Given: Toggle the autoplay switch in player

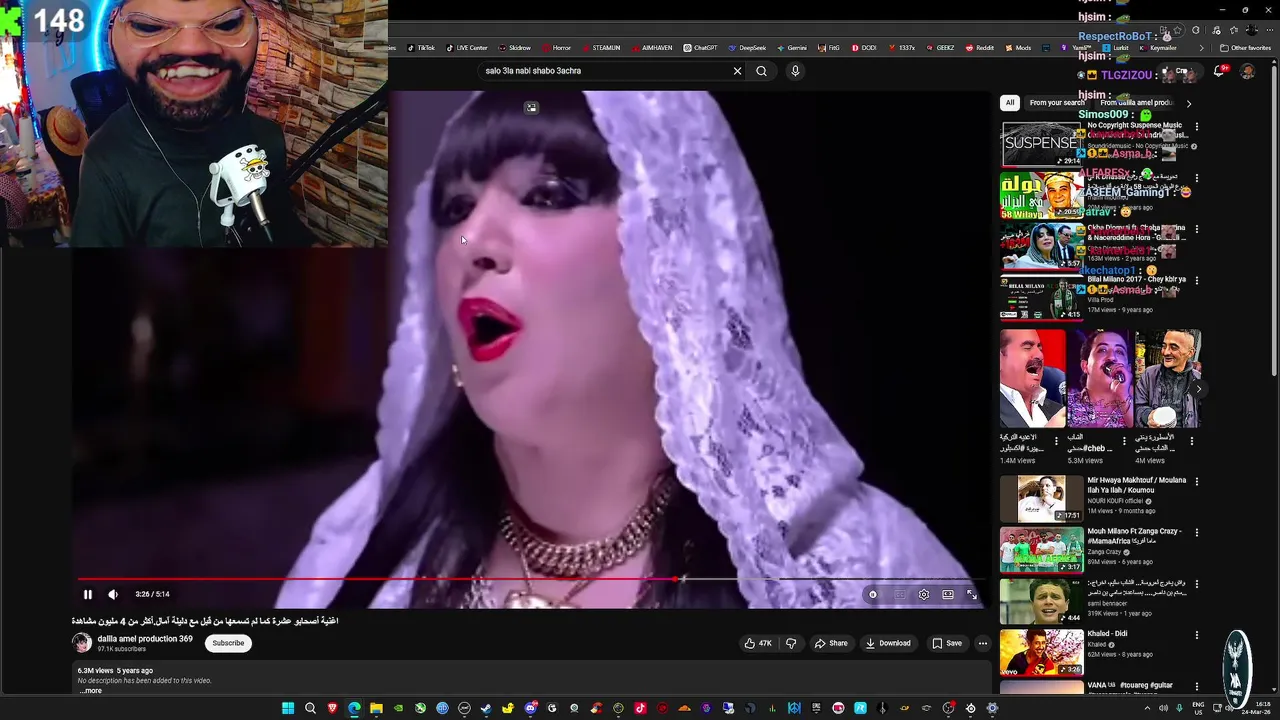Looking at the screenshot, I should click(x=873, y=594).
